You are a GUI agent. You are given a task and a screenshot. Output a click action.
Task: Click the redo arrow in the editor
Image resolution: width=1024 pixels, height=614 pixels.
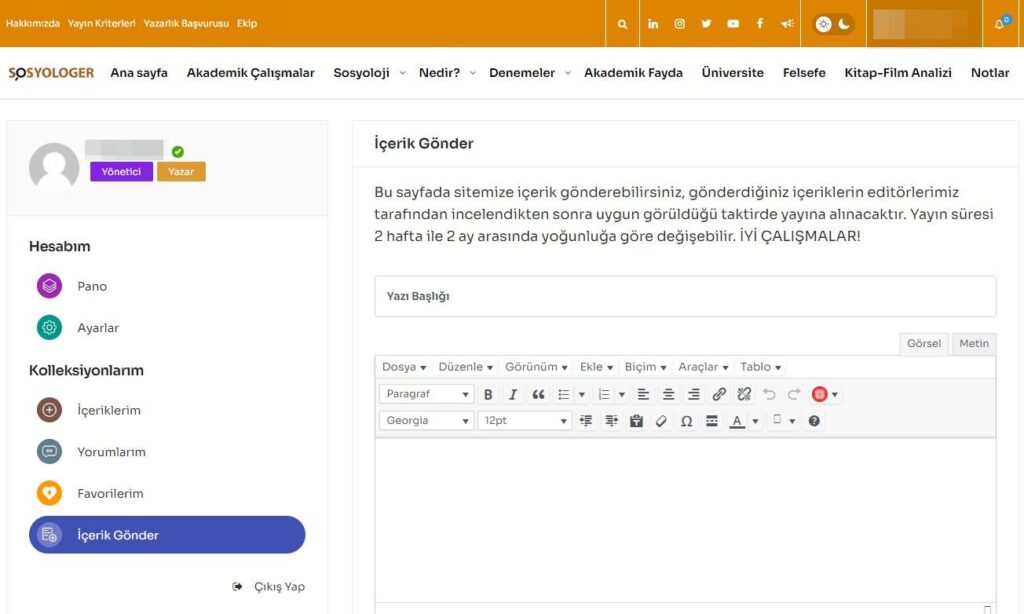794,395
